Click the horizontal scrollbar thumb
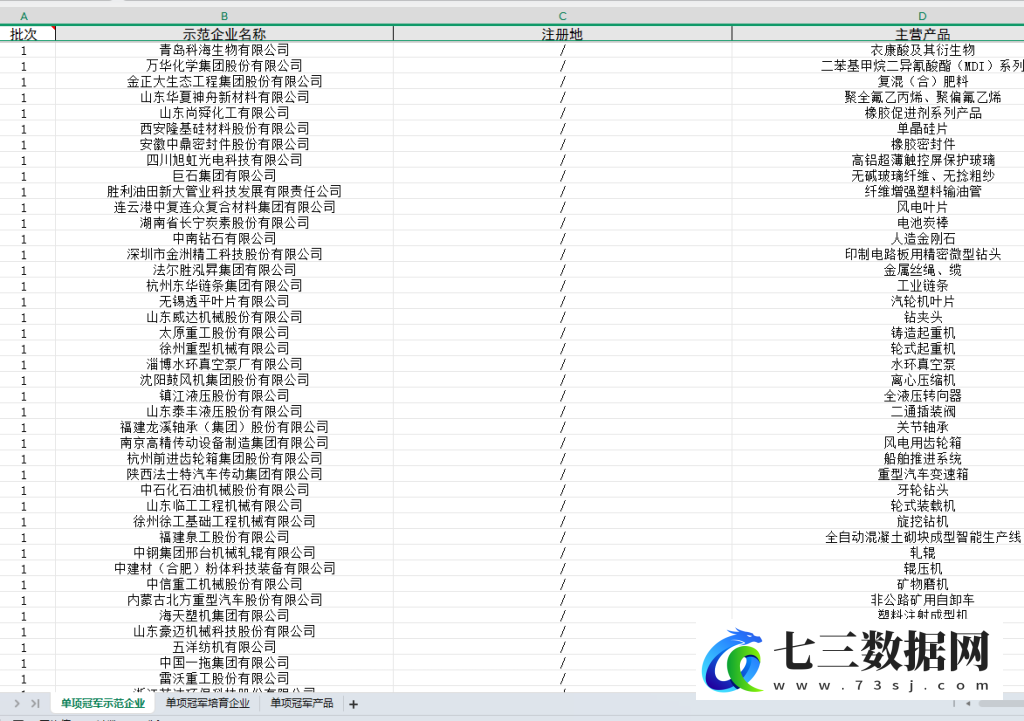Image resolution: width=1024 pixels, height=721 pixels. tap(1001, 703)
